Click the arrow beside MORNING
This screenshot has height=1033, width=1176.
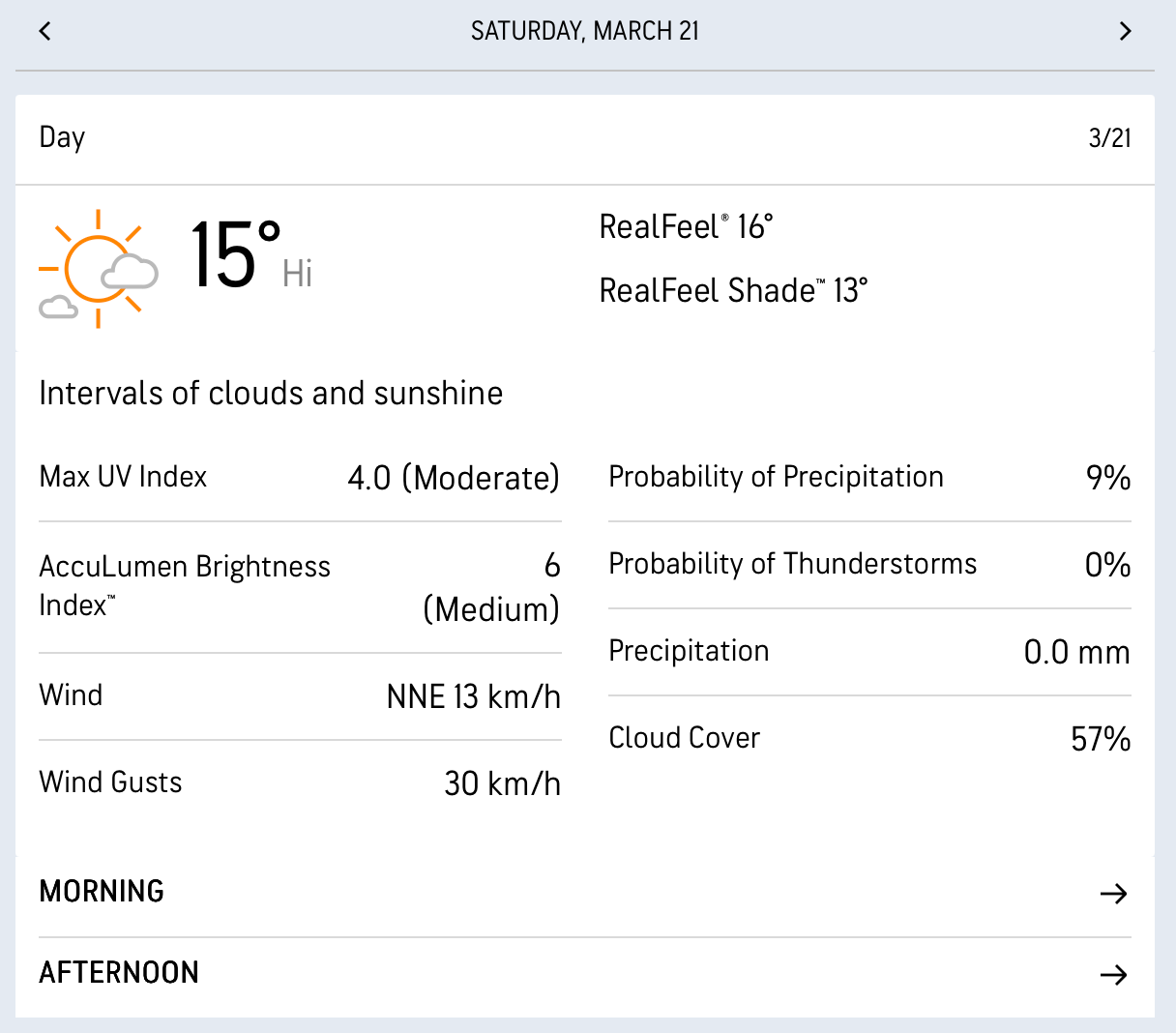[x=1113, y=893]
